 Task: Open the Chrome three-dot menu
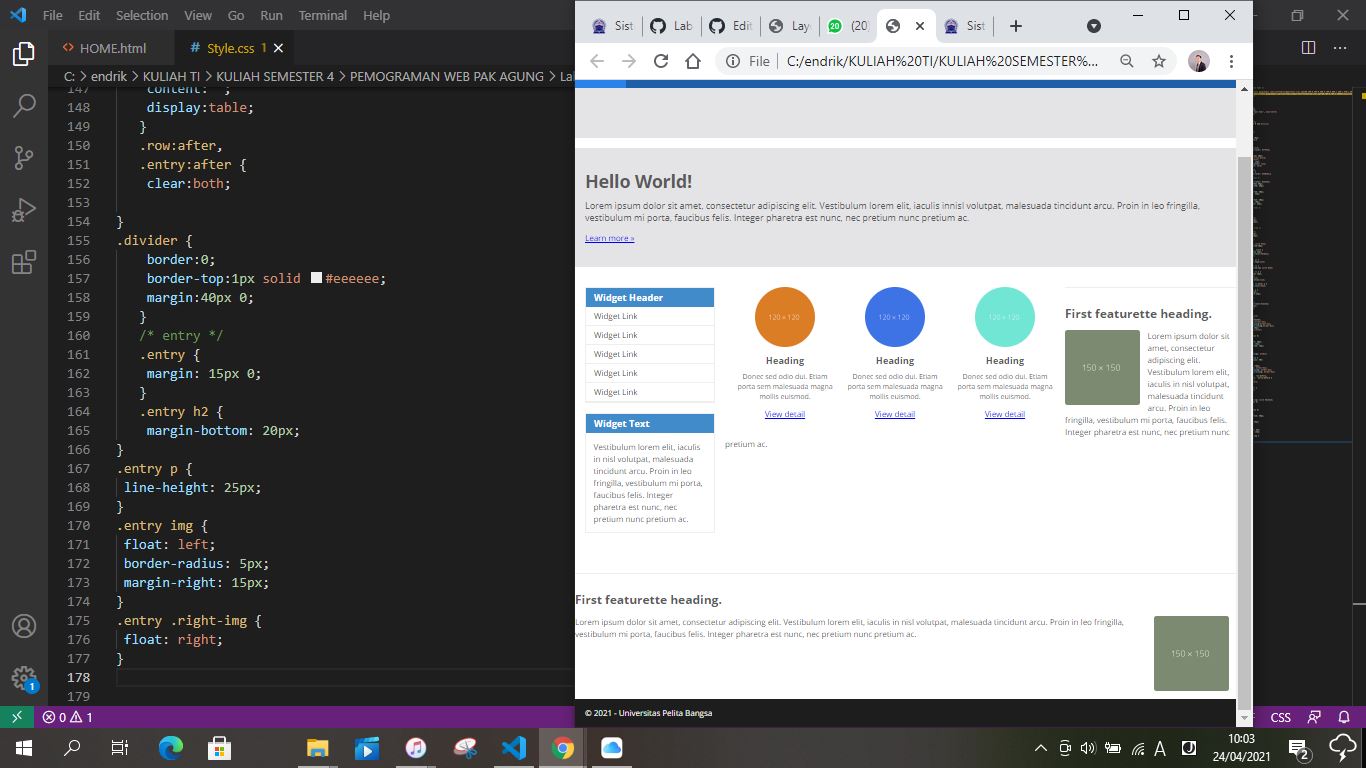[x=1232, y=61]
